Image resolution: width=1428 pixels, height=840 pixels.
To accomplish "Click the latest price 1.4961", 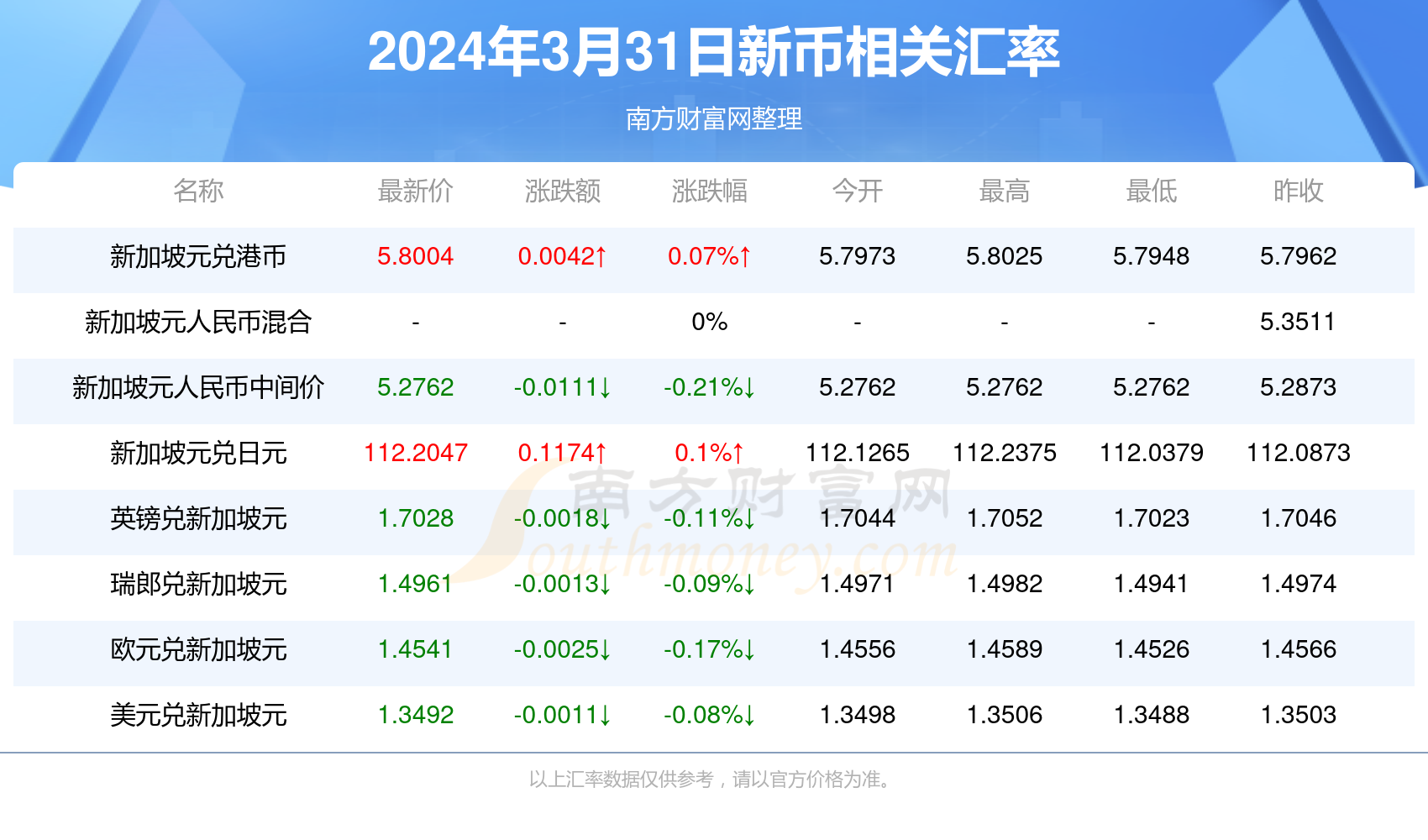I will [415, 584].
